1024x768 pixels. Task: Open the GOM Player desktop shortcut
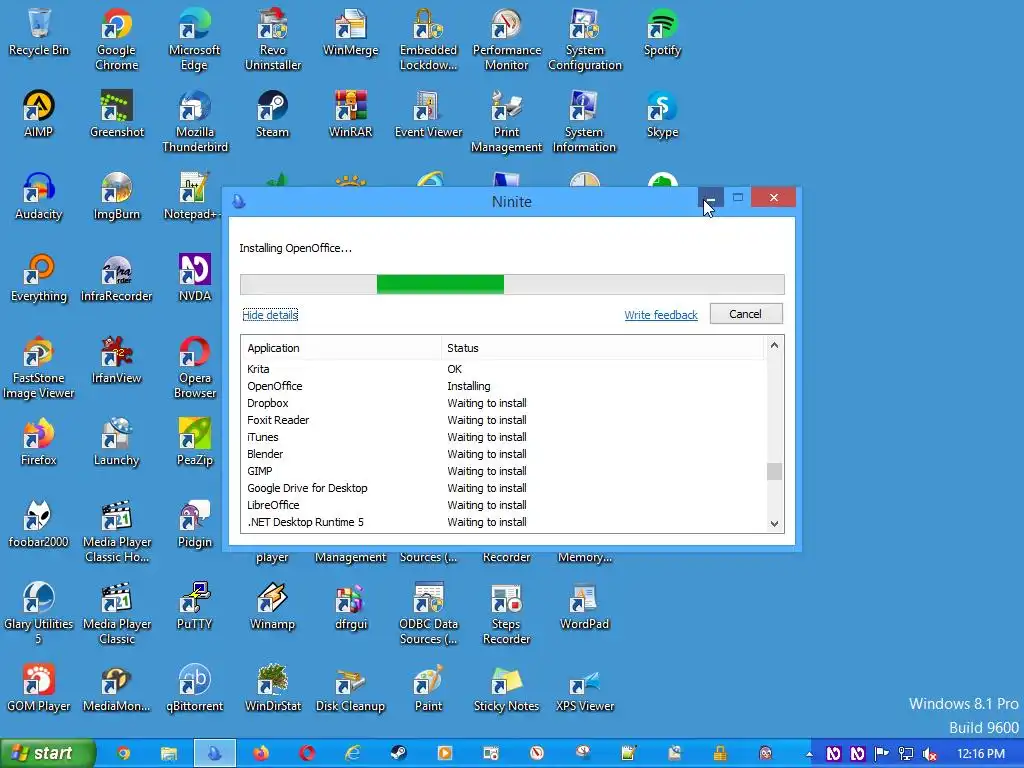click(39, 688)
